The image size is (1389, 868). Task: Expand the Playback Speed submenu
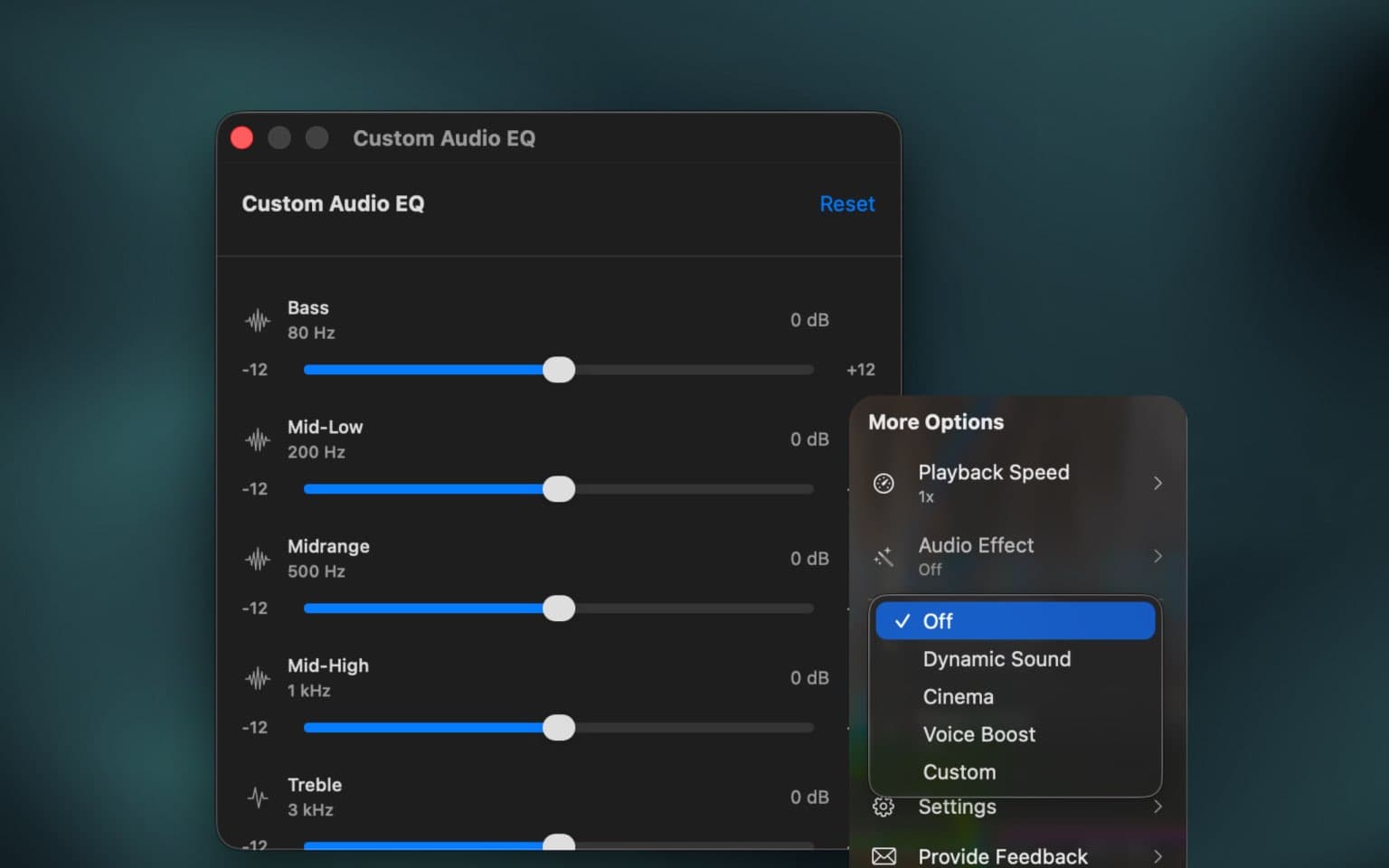point(1157,483)
